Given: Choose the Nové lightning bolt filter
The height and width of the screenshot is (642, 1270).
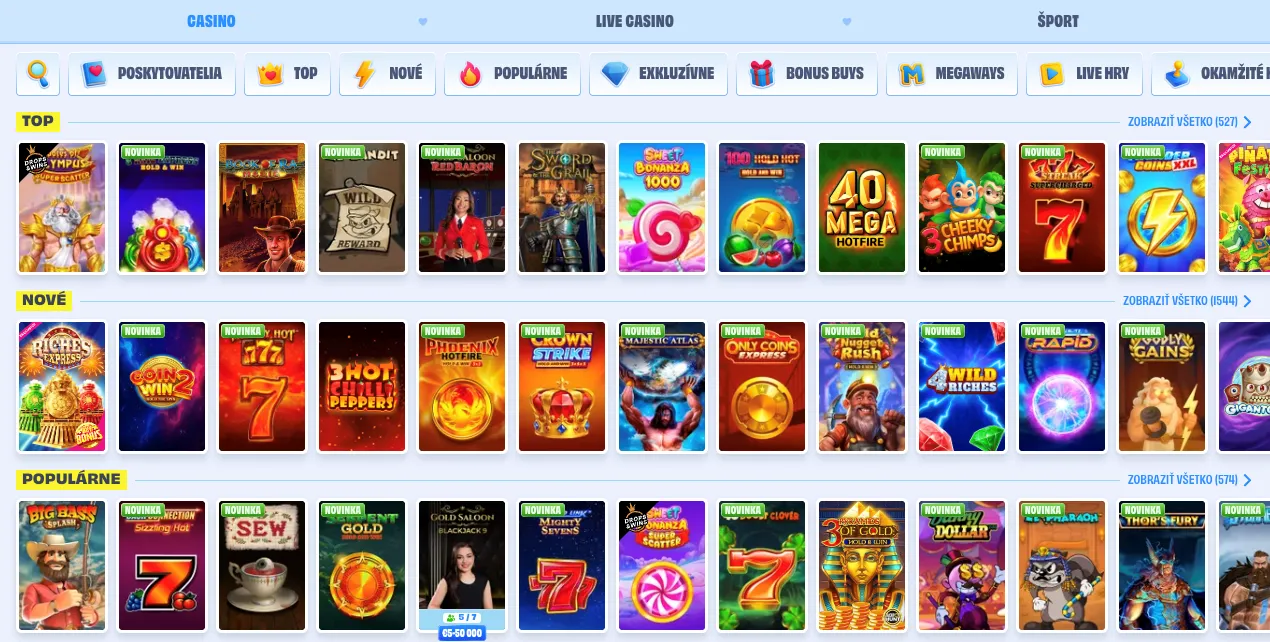Looking at the screenshot, I should click(388, 74).
